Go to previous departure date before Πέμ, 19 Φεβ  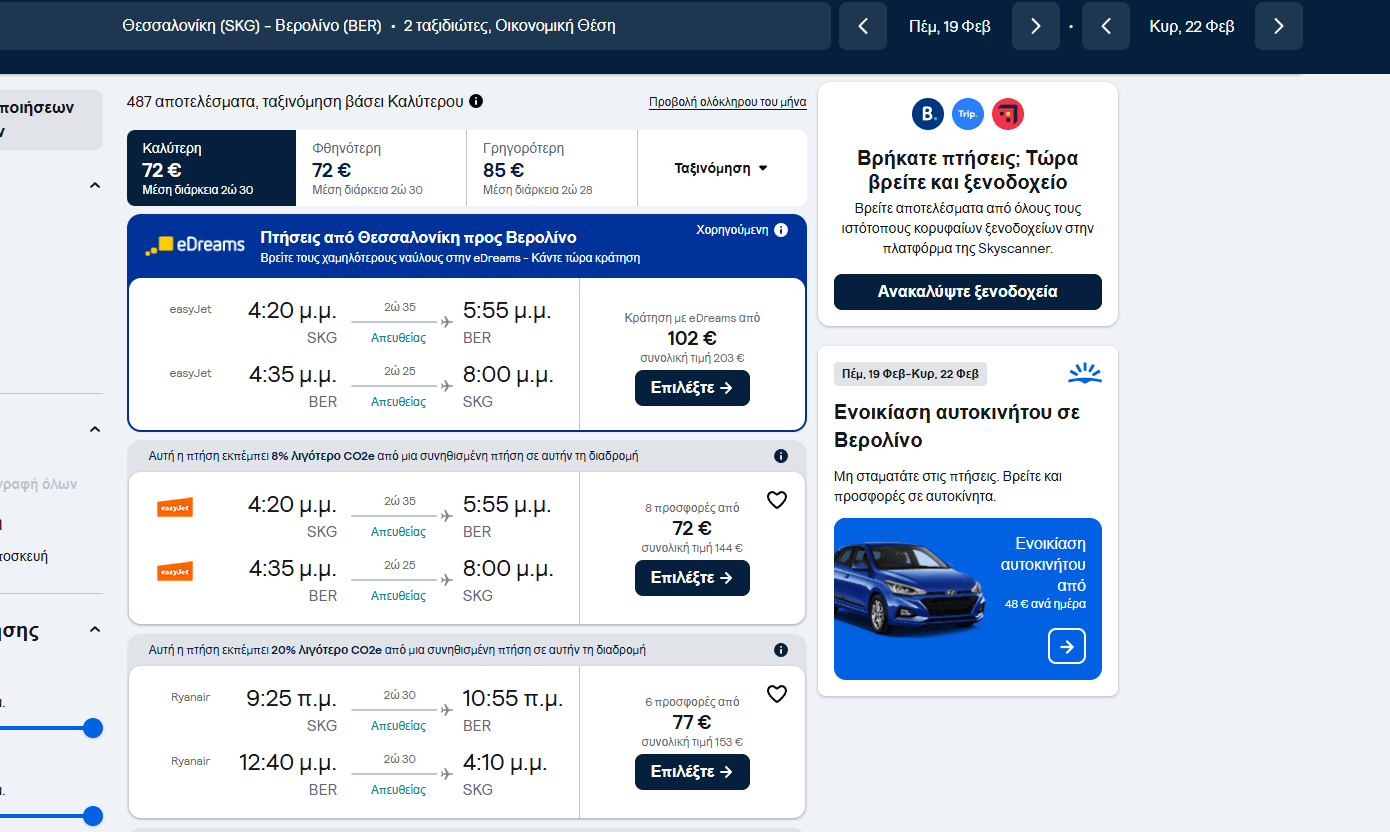click(863, 26)
